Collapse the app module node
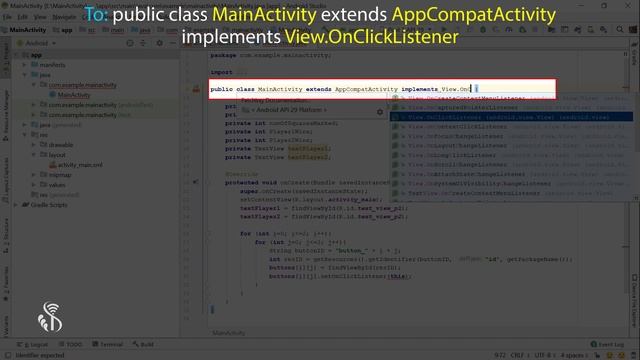Image resolution: width=640 pixels, height=360 pixels. (x=16, y=55)
